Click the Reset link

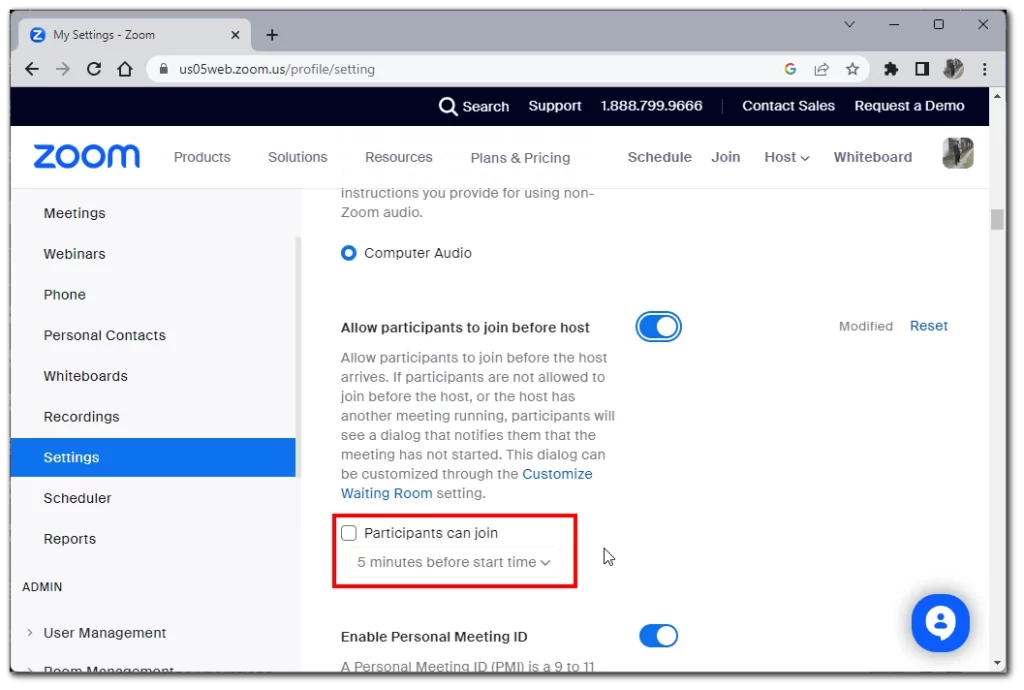click(929, 326)
